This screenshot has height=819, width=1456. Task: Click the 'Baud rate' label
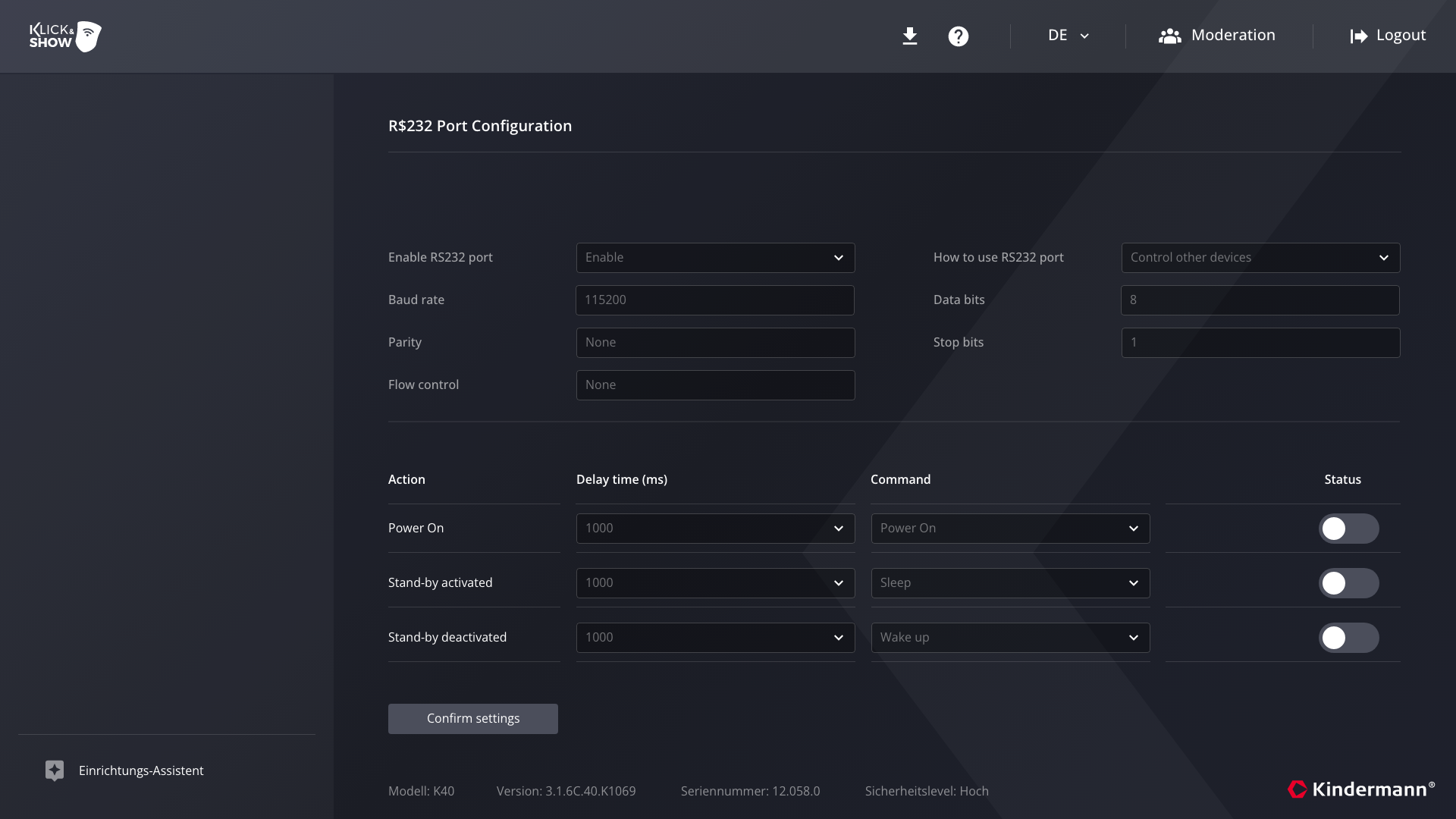click(x=416, y=300)
